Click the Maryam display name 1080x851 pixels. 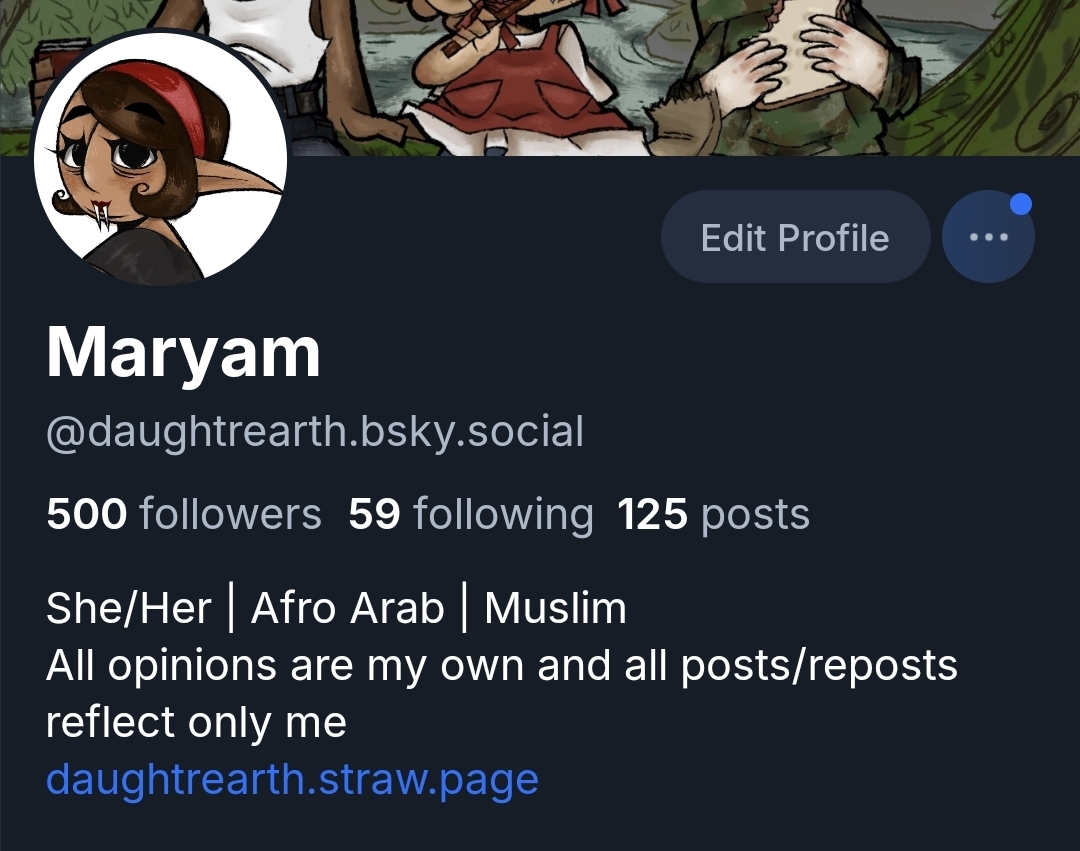[183, 353]
